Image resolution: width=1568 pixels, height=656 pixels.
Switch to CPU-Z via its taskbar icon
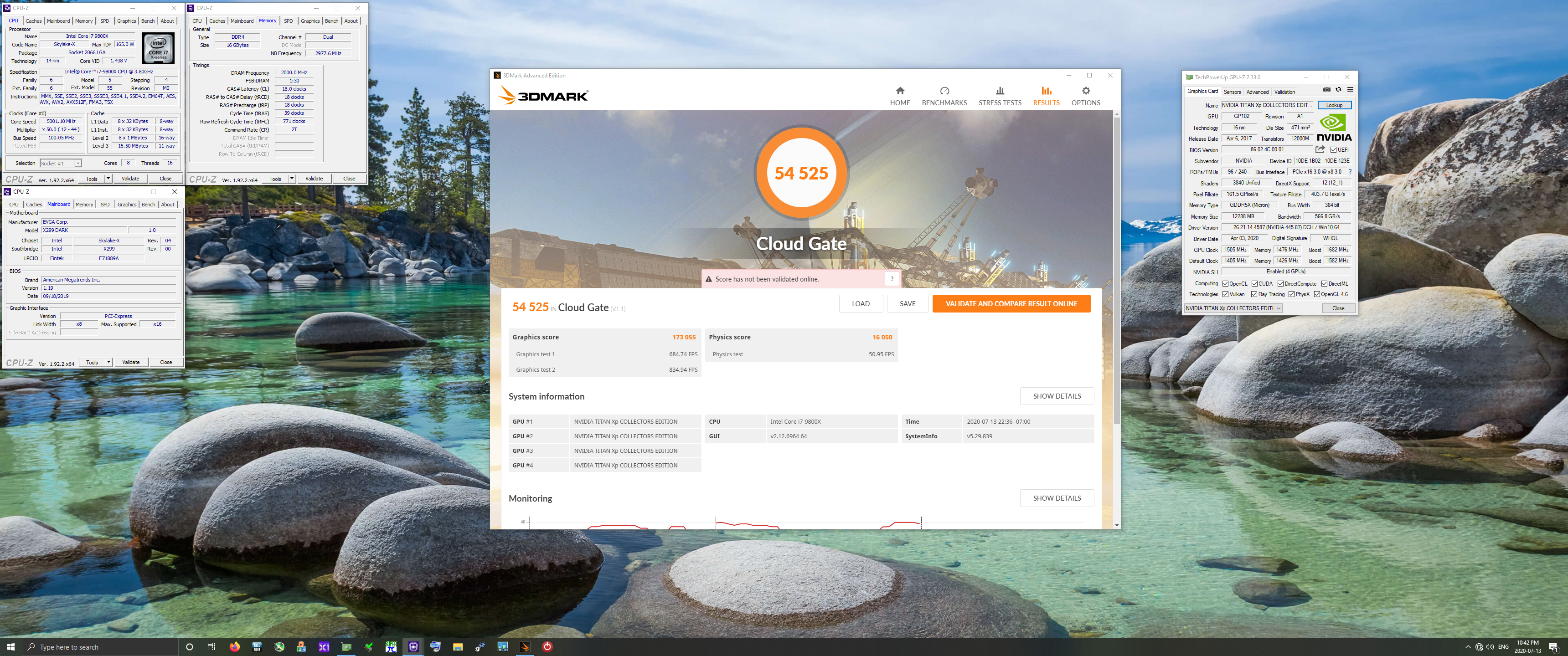tap(413, 647)
